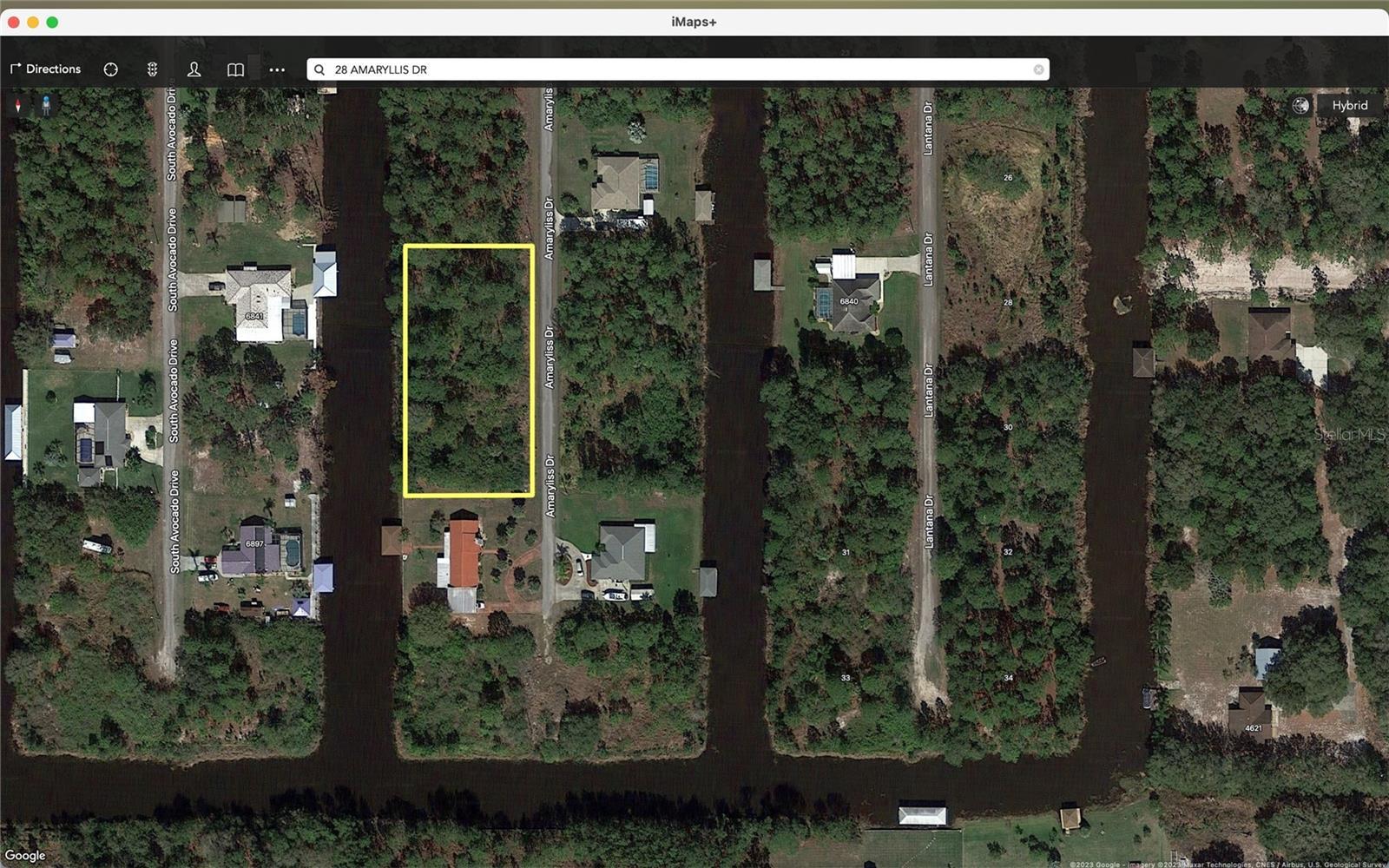Viewport: 1389px width, 868px height.
Task: Click lot number 33 on map
Action: click(x=846, y=677)
